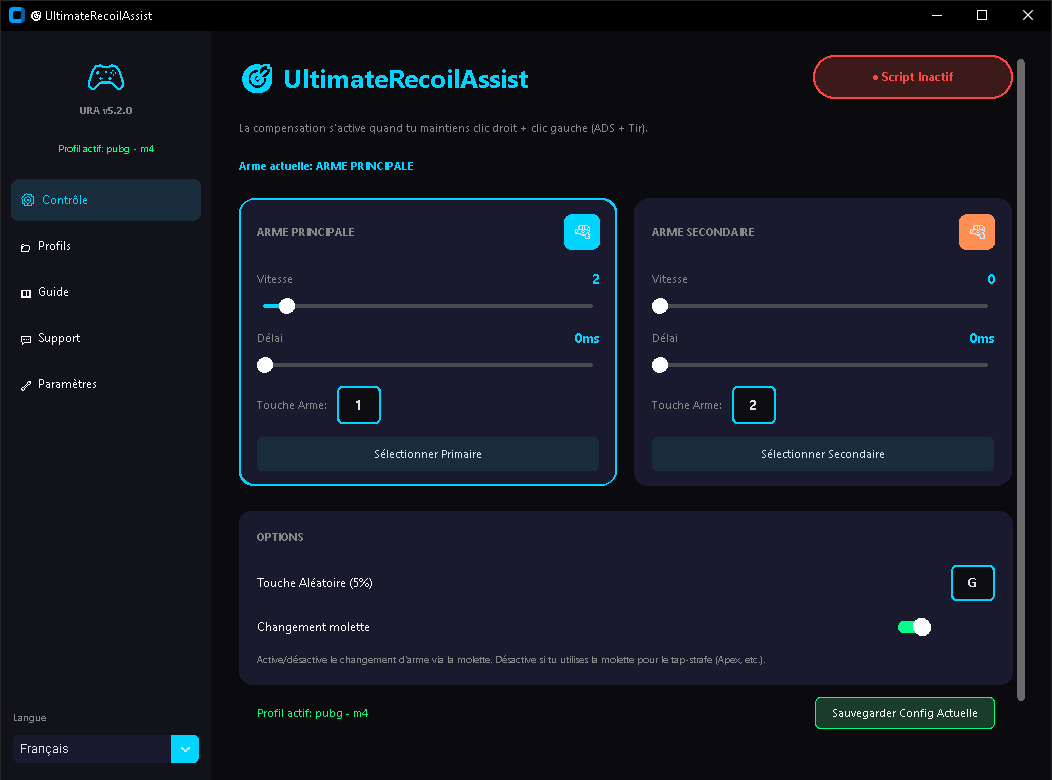
Task: Disable the Changement molette switch
Action: pos(914,627)
